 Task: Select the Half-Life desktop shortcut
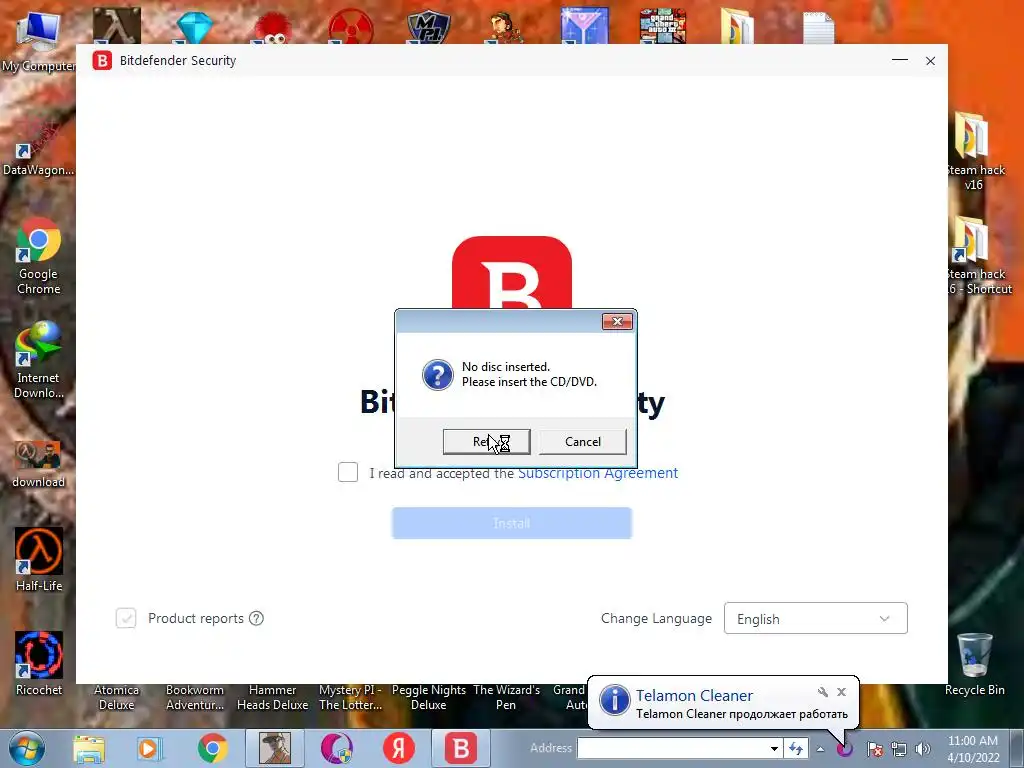click(x=39, y=560)
